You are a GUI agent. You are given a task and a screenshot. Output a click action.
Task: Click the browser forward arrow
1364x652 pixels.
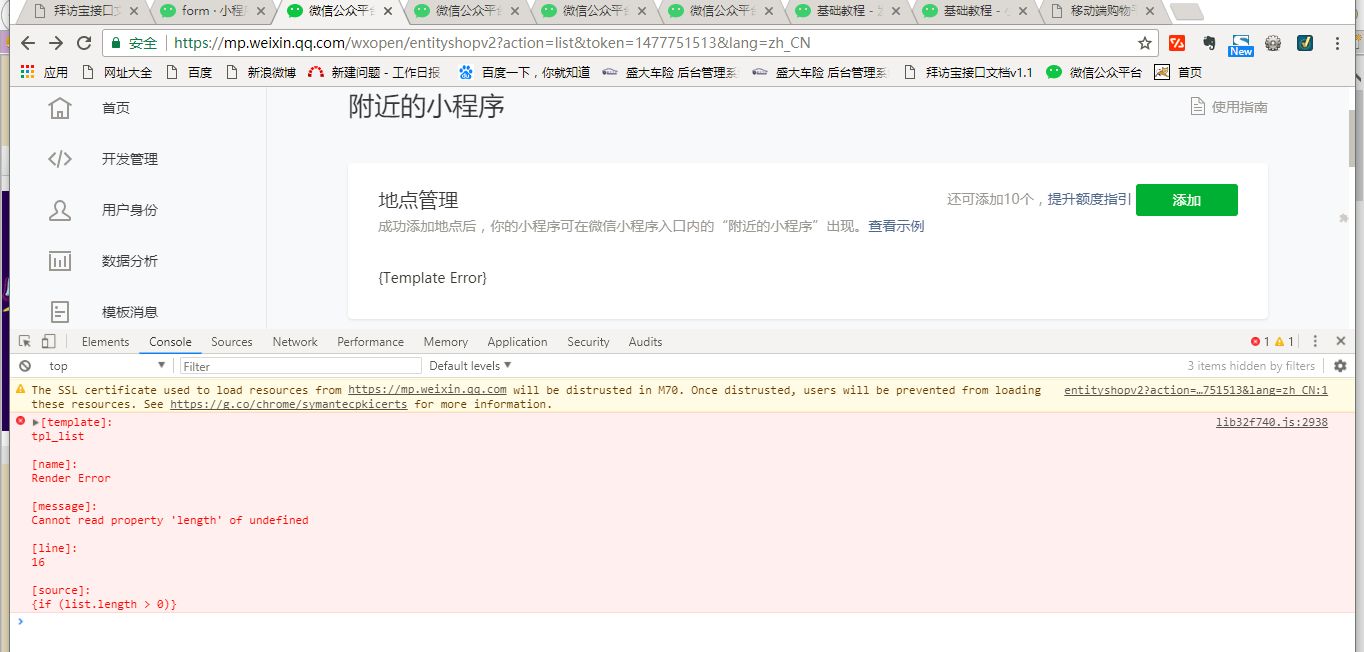click(x=56, y=43)
